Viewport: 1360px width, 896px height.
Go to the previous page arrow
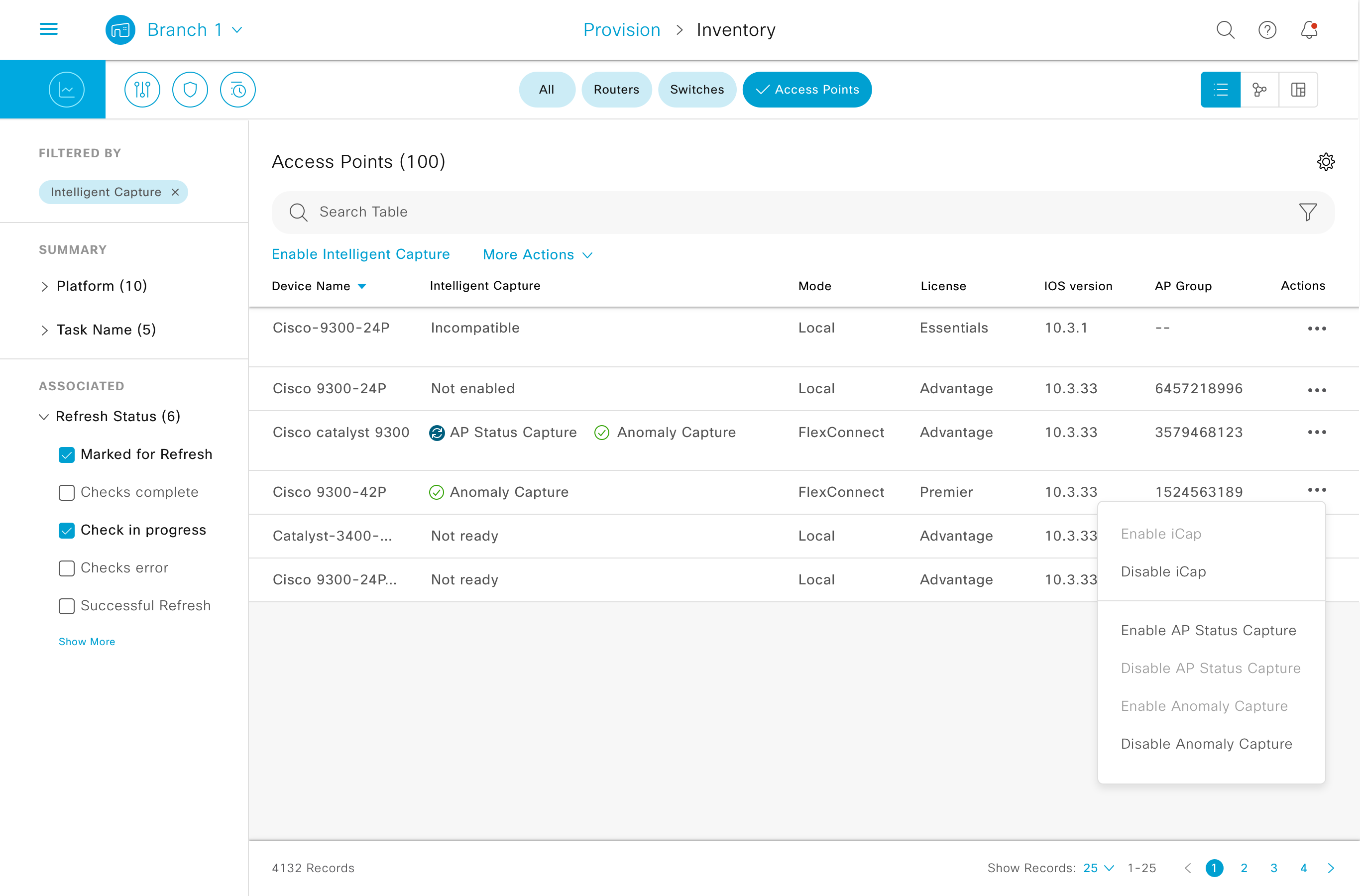1187,868
